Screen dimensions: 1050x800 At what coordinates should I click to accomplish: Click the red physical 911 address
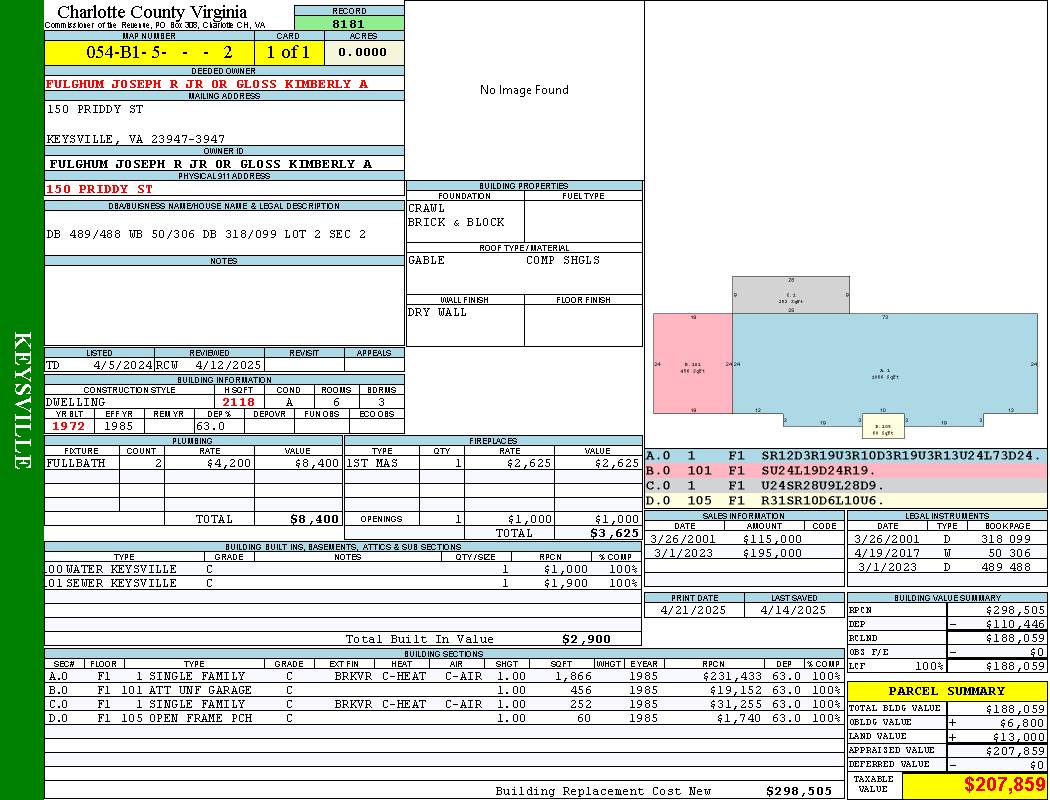point(99,189)
